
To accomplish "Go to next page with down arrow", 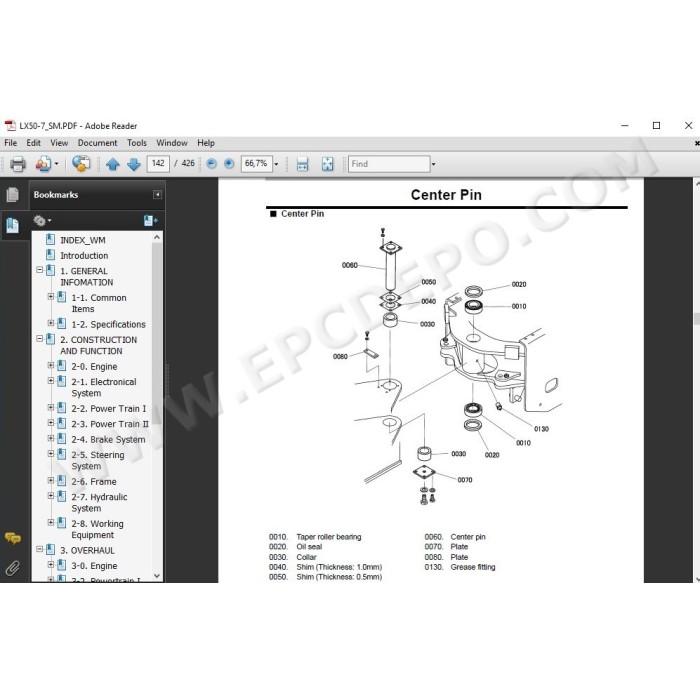I will coord(133,164).
